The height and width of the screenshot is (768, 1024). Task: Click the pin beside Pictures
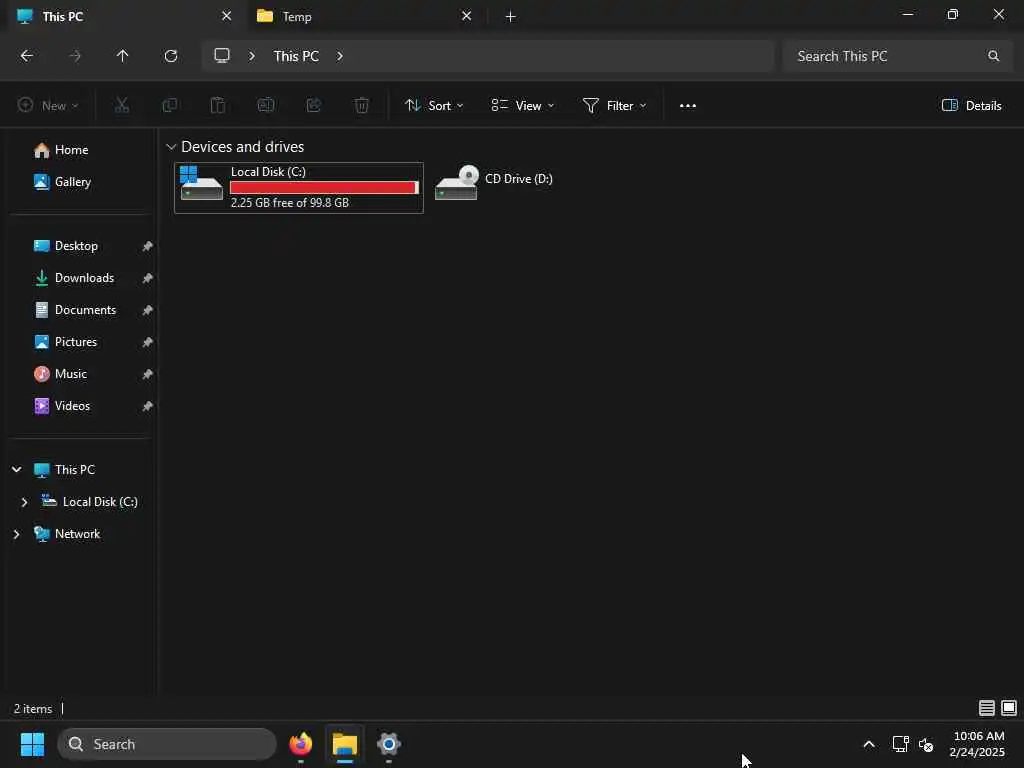pos(148,342)
